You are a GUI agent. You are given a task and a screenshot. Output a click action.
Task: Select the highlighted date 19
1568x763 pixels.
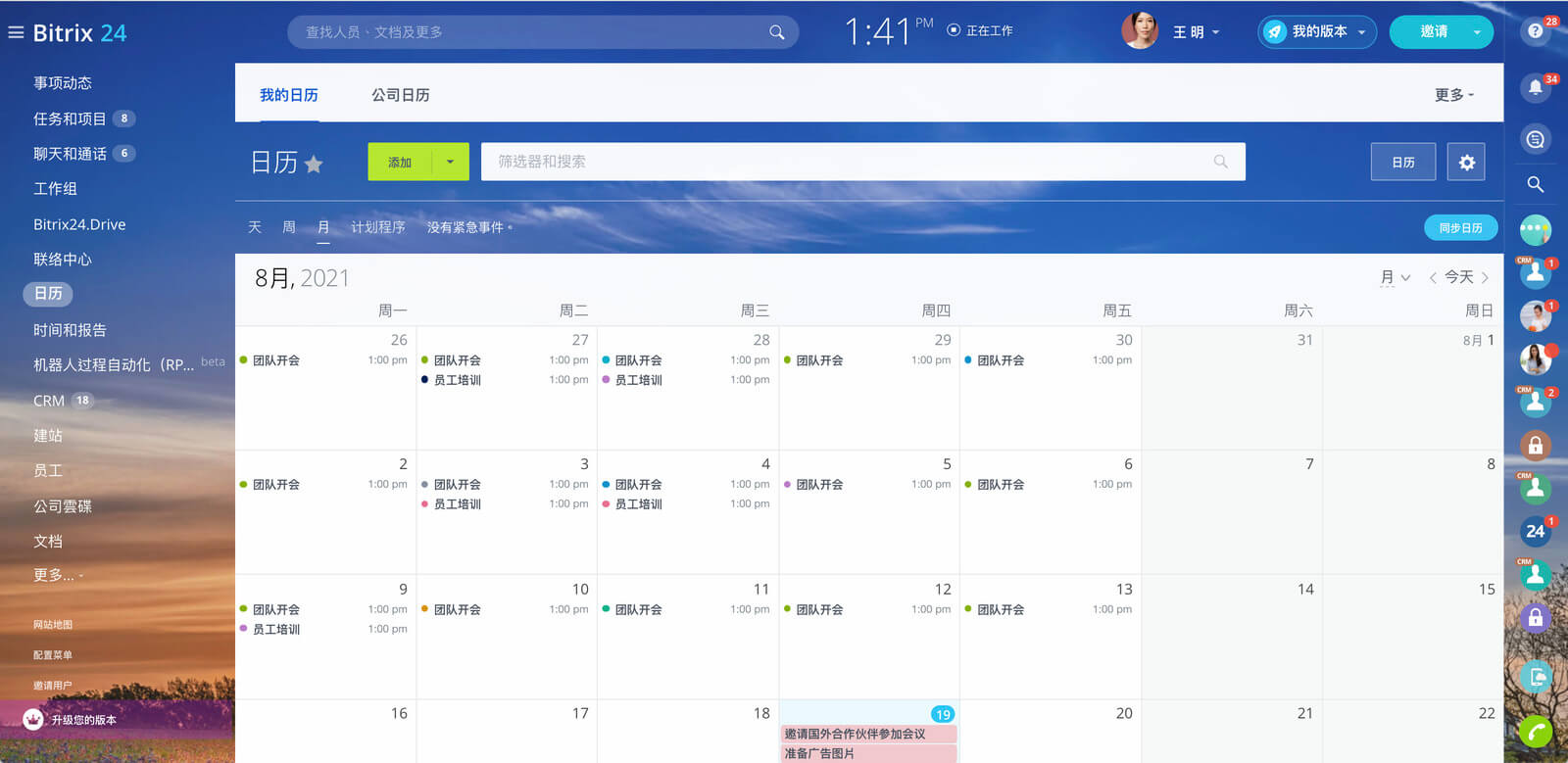[942, 714]
